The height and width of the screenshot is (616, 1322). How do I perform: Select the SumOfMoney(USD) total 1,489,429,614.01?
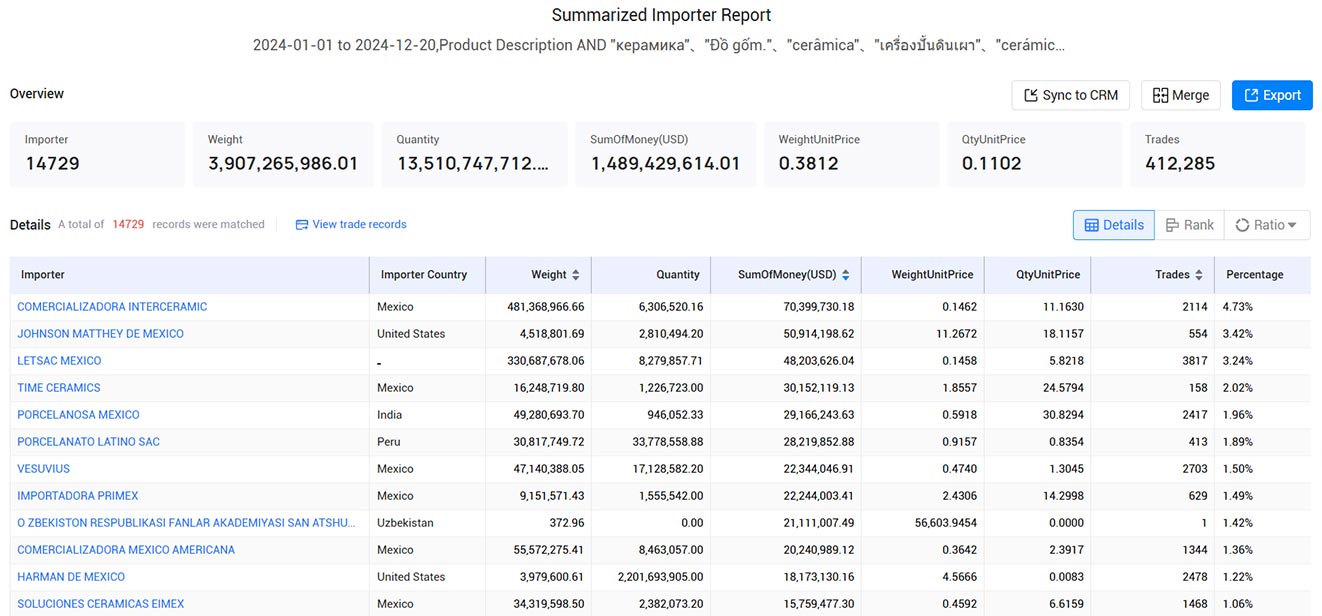665,164
